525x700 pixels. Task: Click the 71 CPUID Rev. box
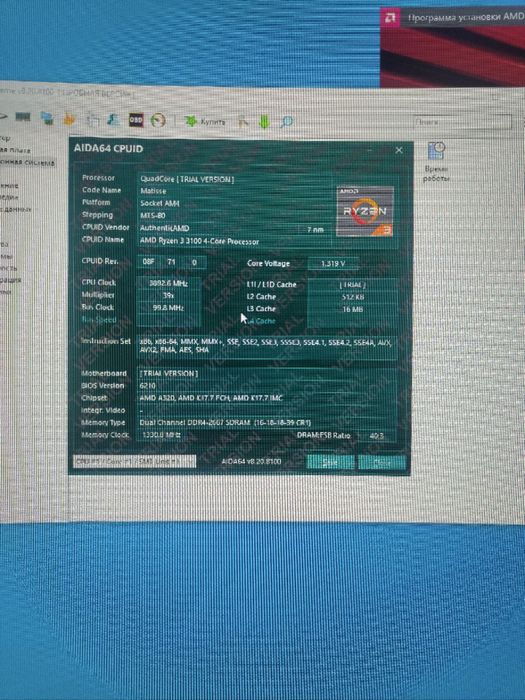[171, 262]
